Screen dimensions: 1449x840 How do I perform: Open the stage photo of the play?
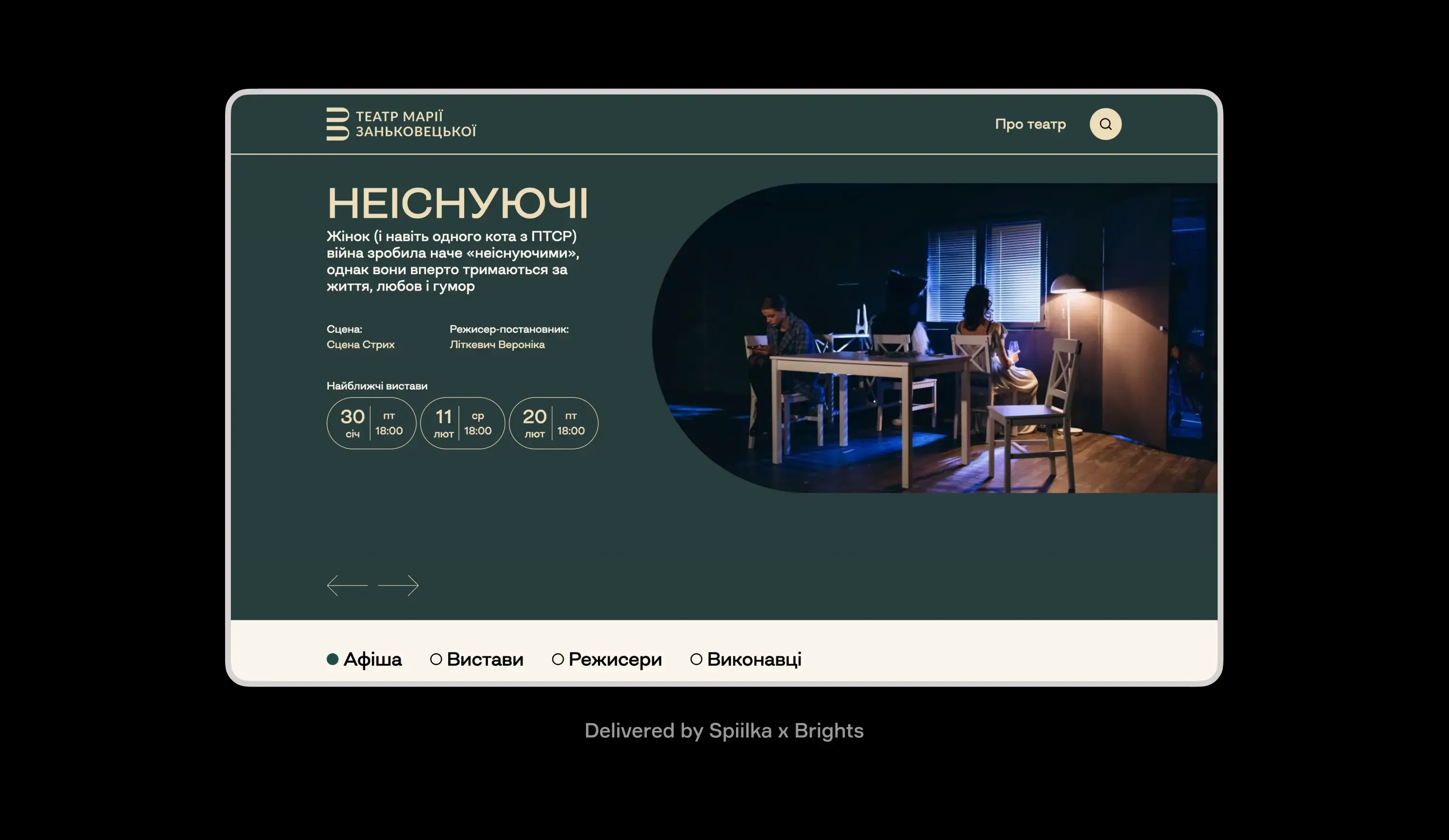point(935,338)
